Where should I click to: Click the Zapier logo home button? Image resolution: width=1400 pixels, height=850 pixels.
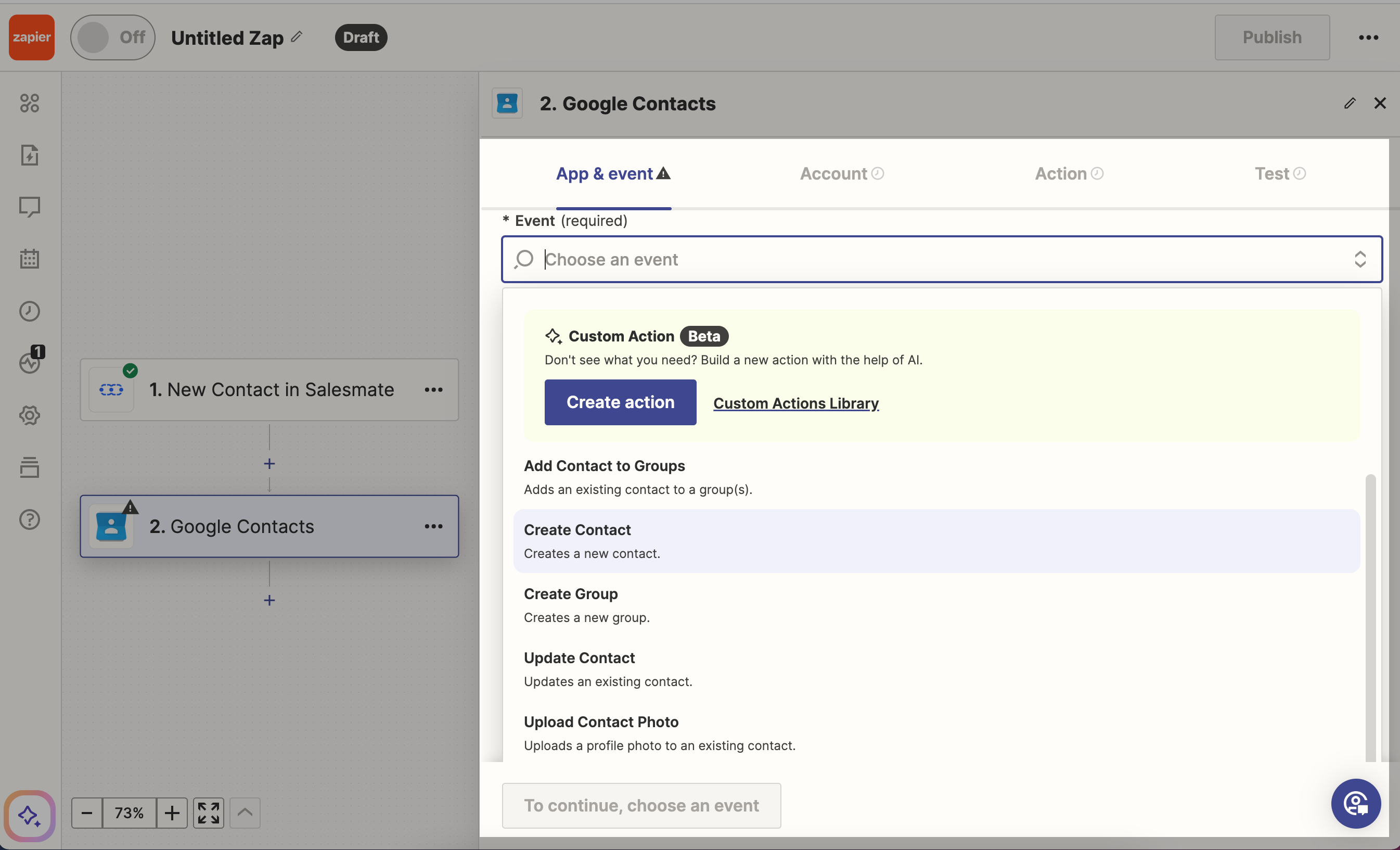[32, 37]
